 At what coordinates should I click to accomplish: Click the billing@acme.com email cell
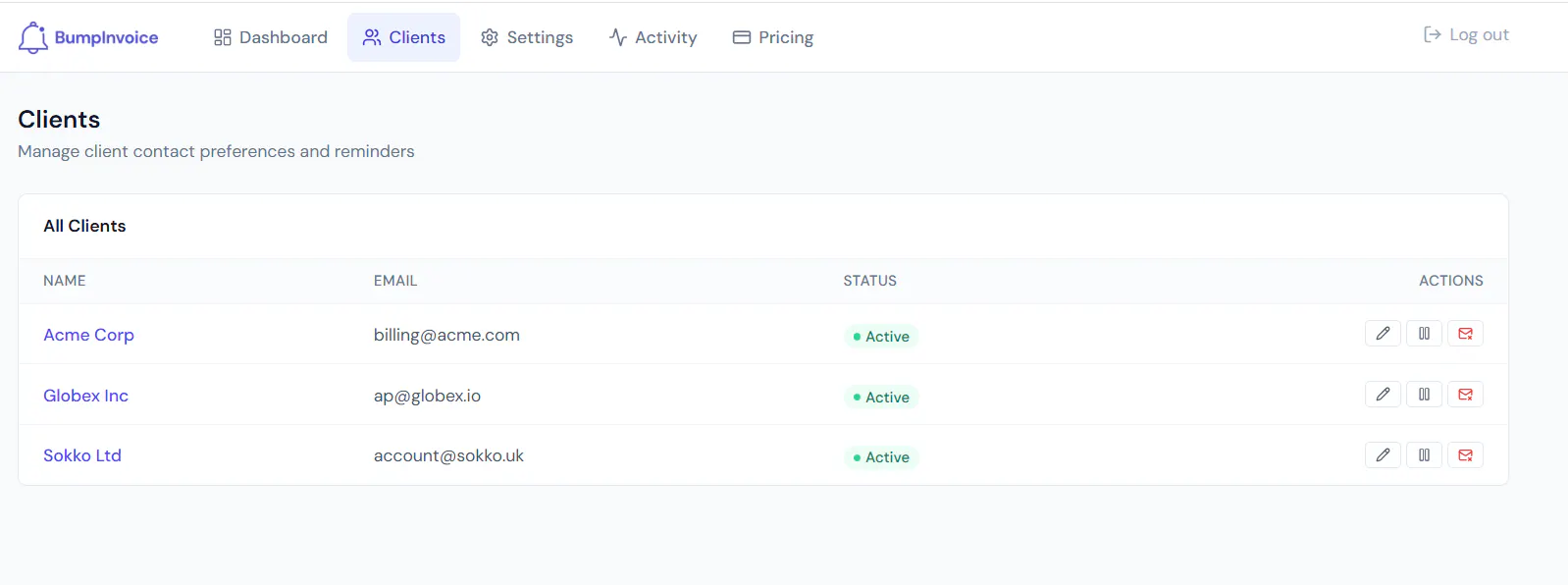click(x=446, y=335)
